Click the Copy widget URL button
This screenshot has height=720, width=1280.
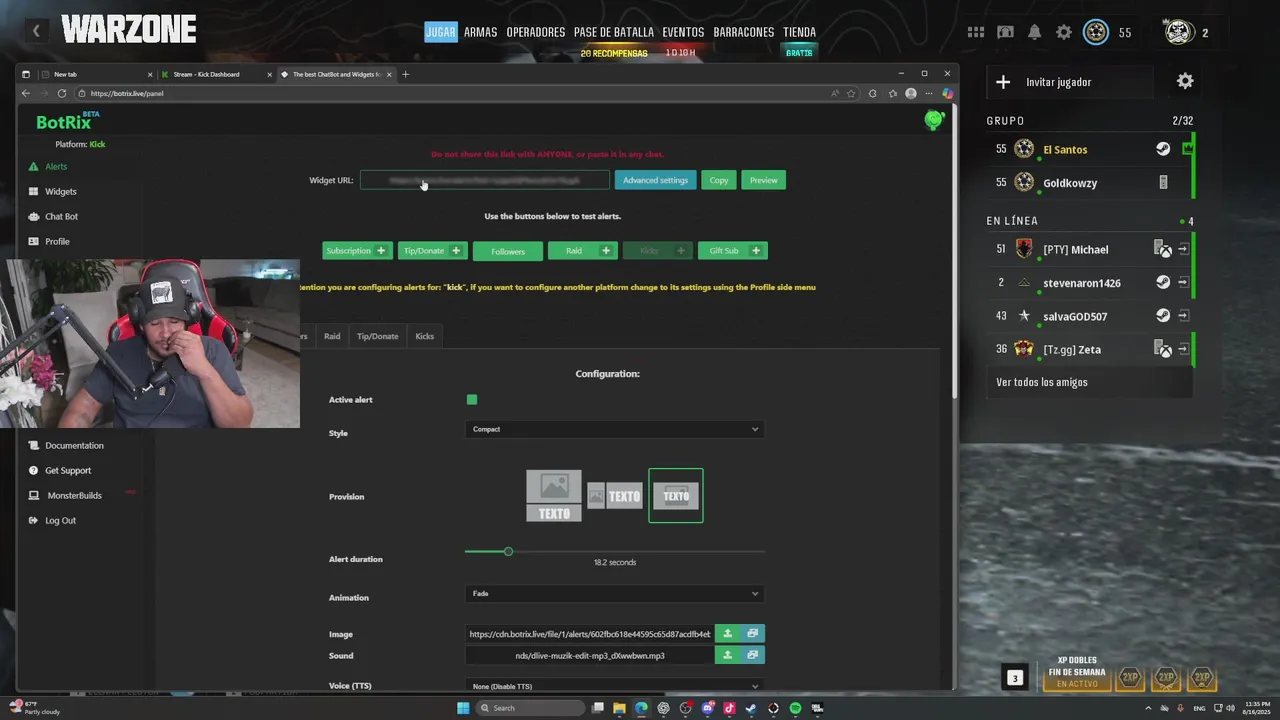click(719, 180)
